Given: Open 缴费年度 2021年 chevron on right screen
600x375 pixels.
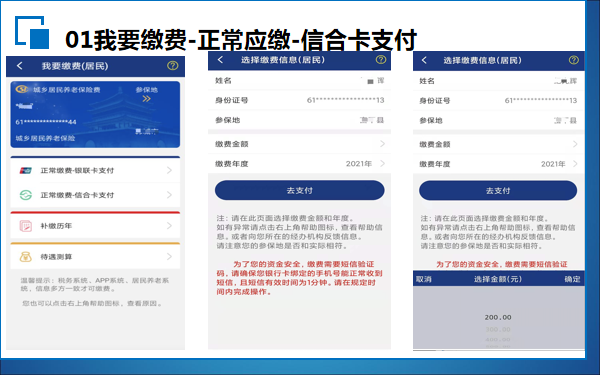Looking at the screenshot, I should pyautogui.click(x=575, y=164).
